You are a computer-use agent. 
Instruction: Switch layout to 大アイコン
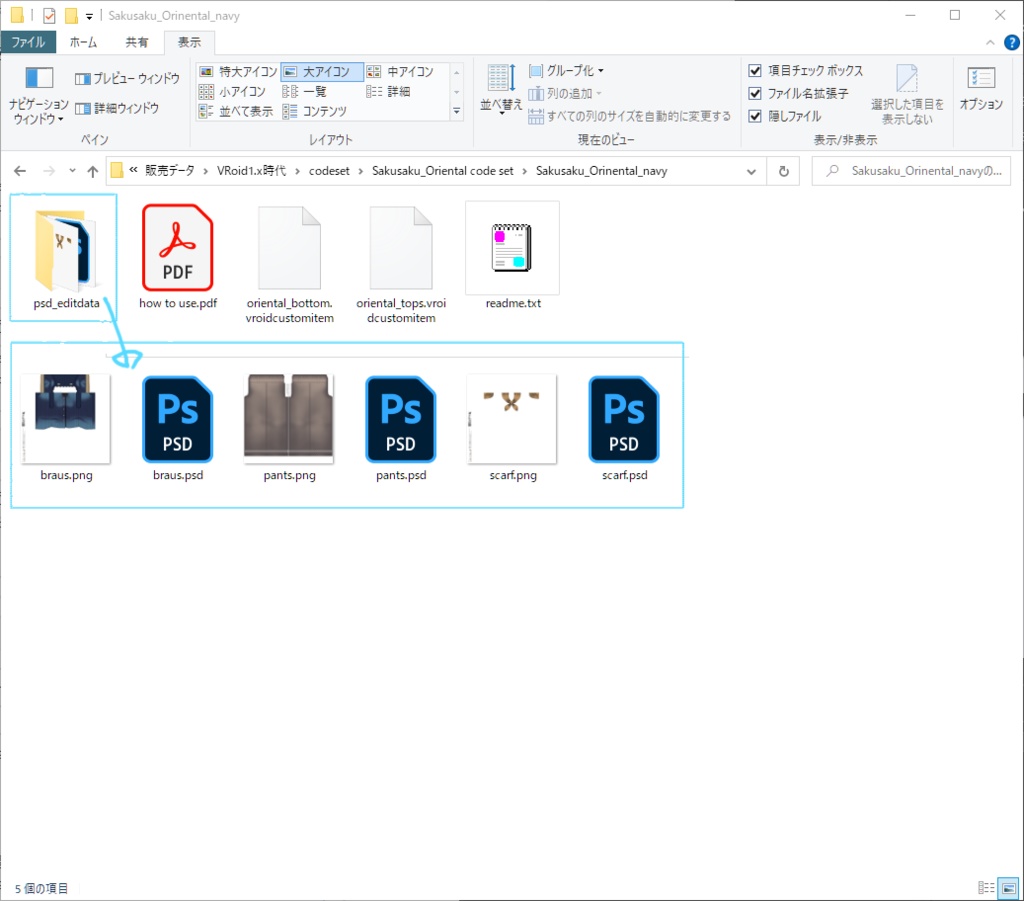coord(321,71)
